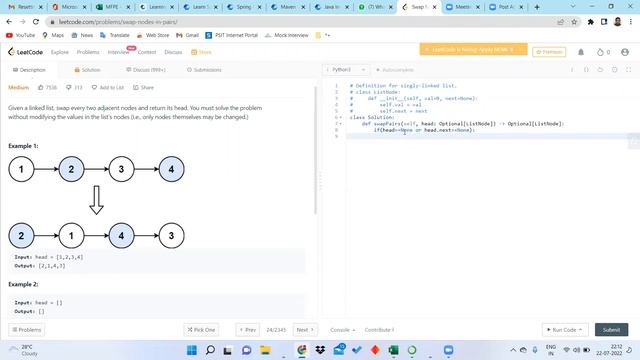The height and width of the screenshot is (360, 640).
Task: Open the Interview menu item
Action: pyautogui.click(x=118, y=52)
